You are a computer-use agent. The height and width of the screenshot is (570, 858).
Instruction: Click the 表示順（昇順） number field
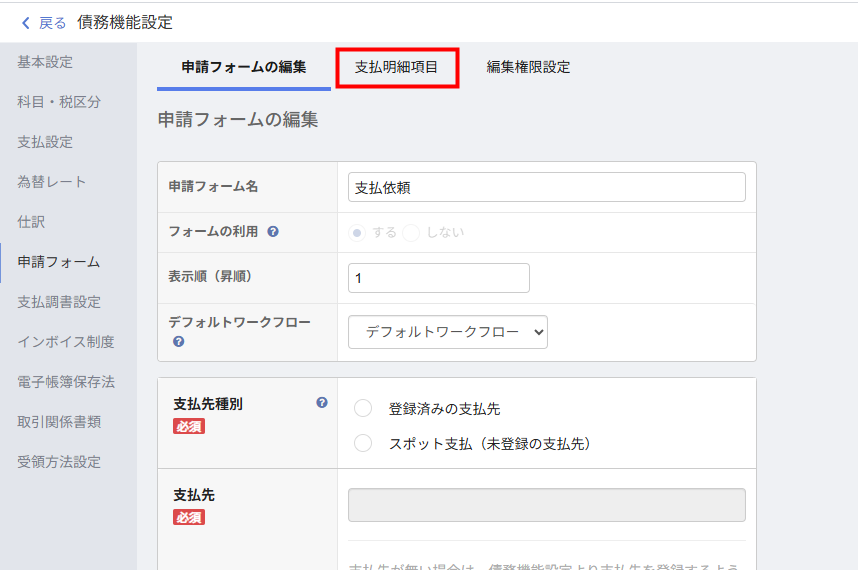pos(438,278)
